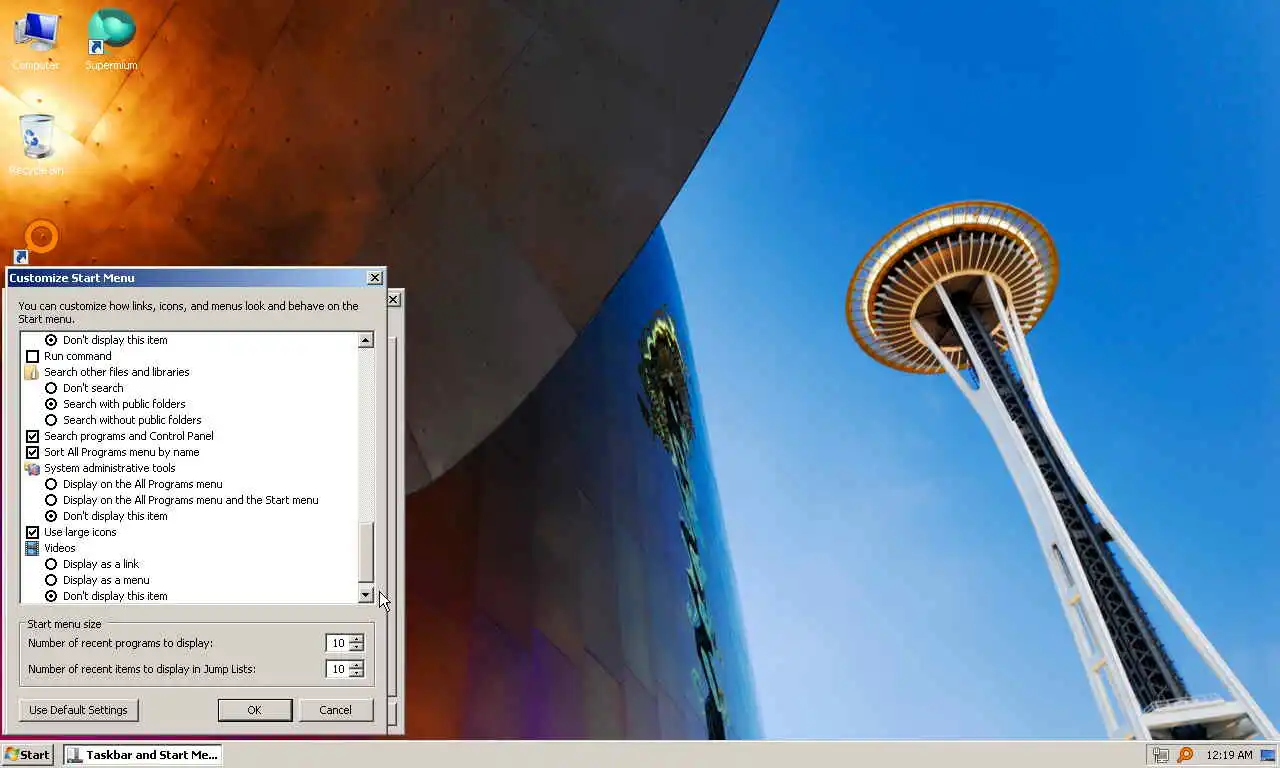Choose All Programs menu and Start menu
The width and height of the screenshot is (1280, 768).
pyautogui.click(x=51, y=500)
